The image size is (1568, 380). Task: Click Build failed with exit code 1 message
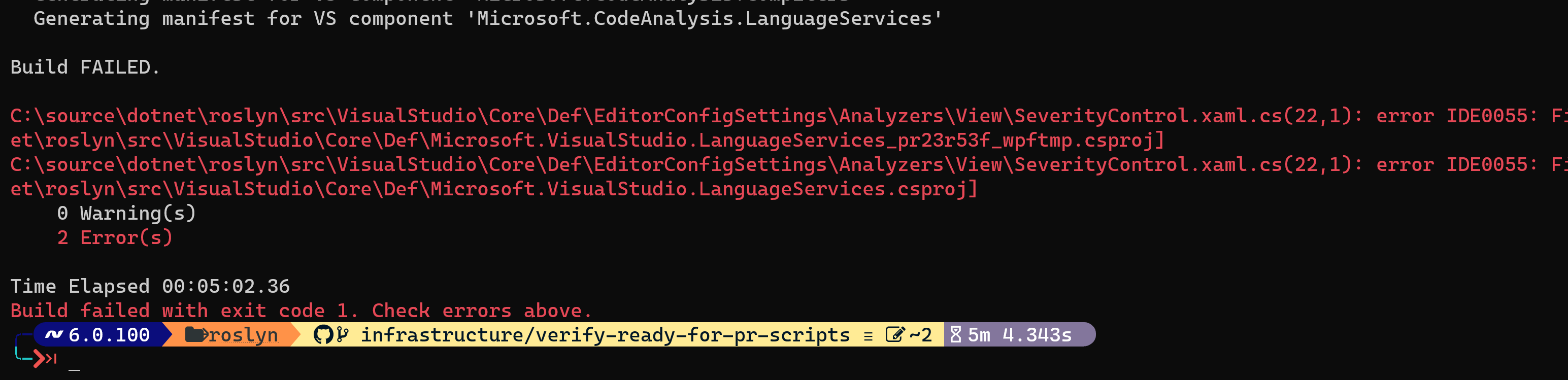[x=302, y=310]
